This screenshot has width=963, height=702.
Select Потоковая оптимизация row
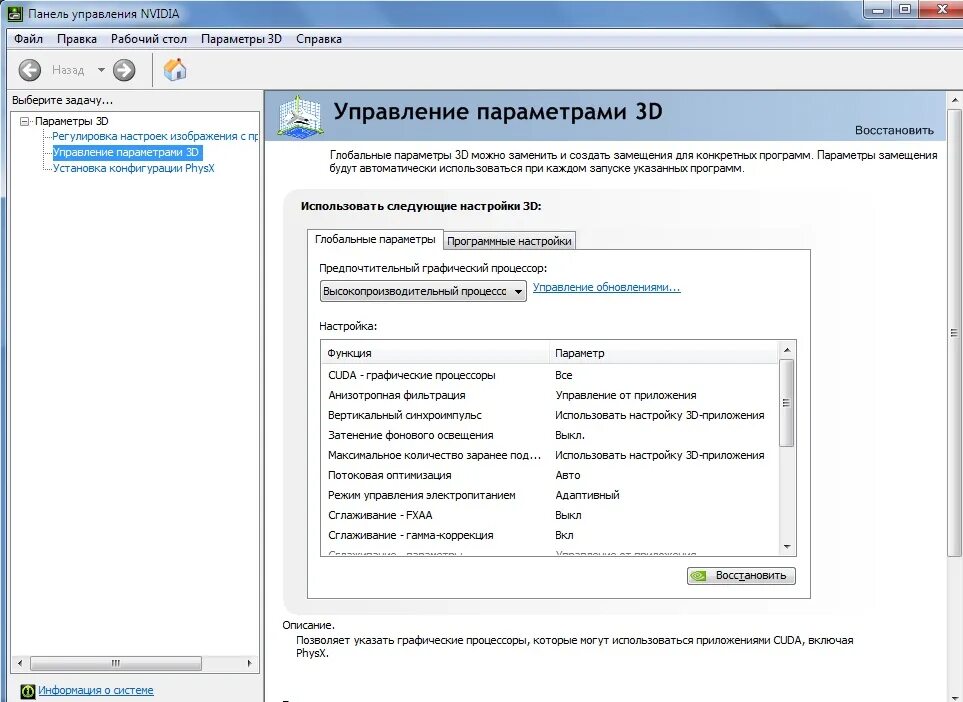[550, 475]
